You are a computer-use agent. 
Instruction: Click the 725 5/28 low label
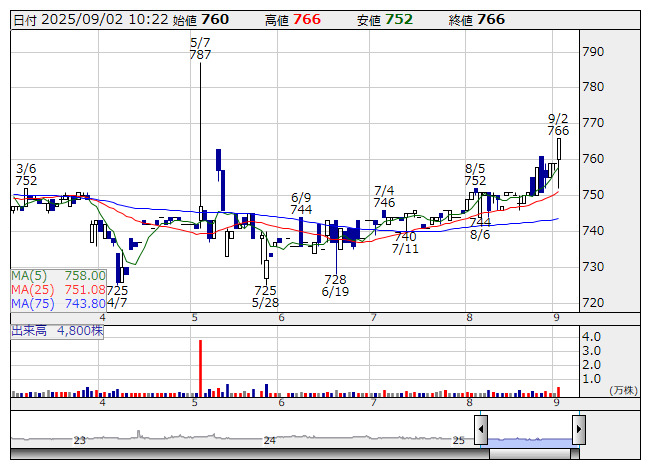(265, 296)
